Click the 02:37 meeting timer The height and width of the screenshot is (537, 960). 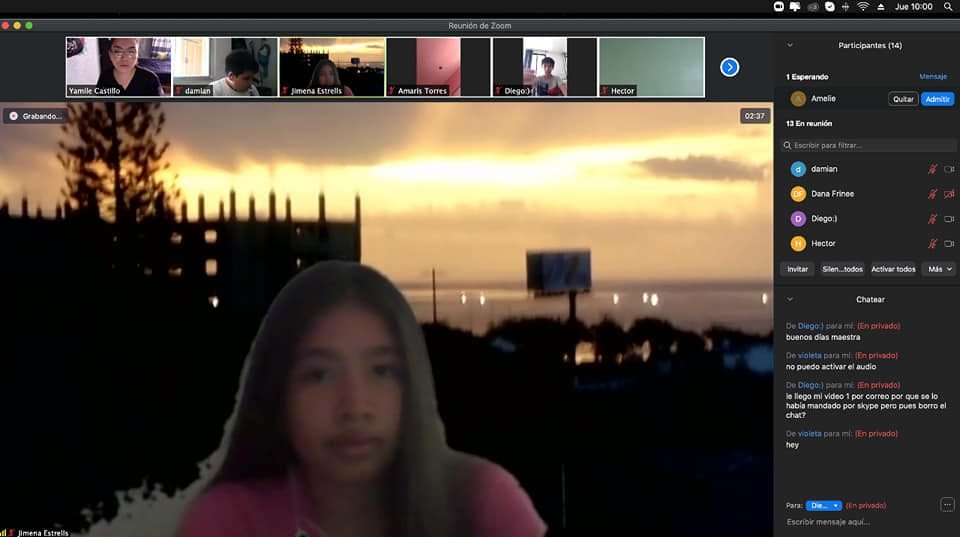(754, 116)
